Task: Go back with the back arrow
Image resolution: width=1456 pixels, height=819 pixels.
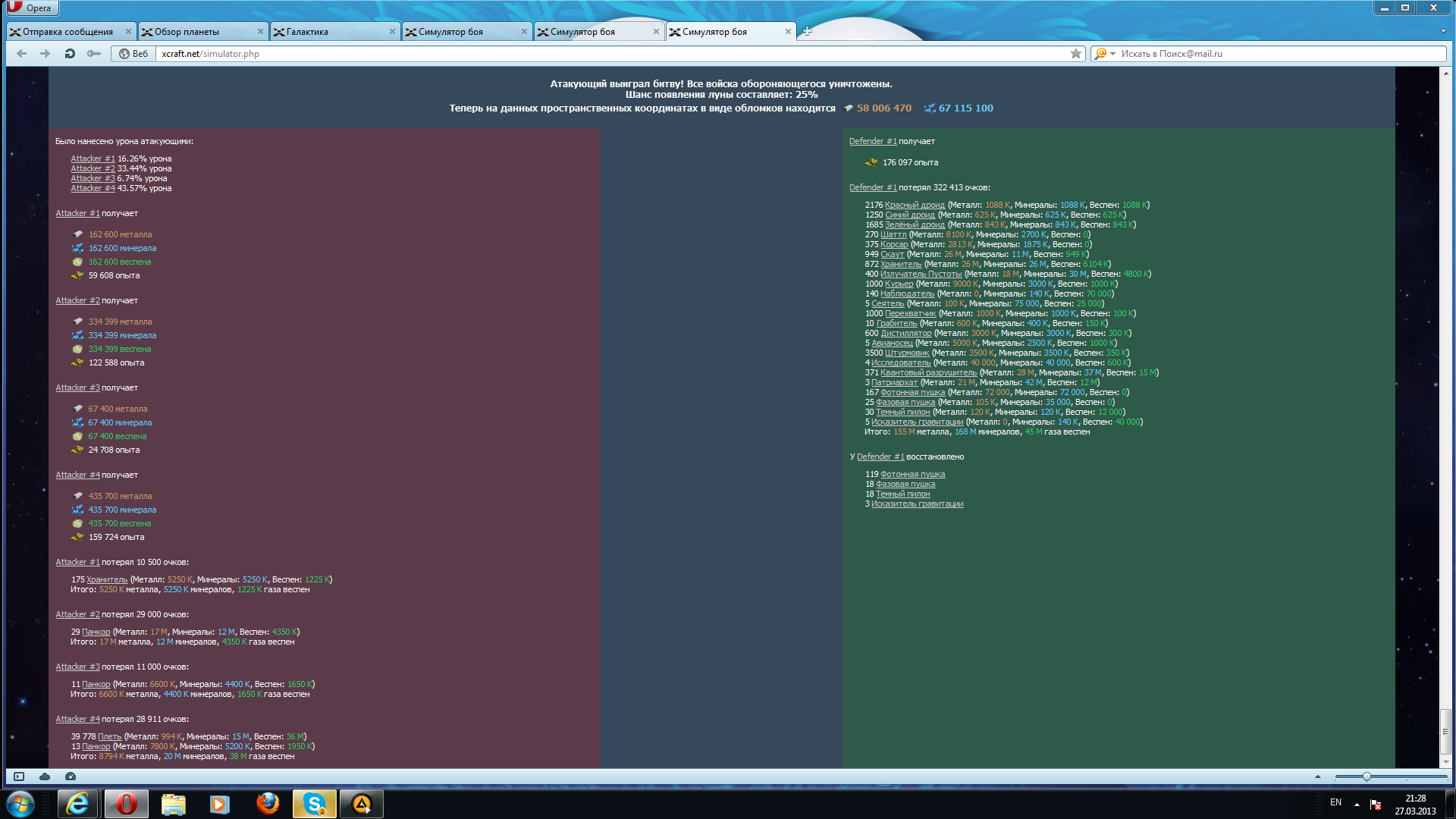Action: [22, 54]
